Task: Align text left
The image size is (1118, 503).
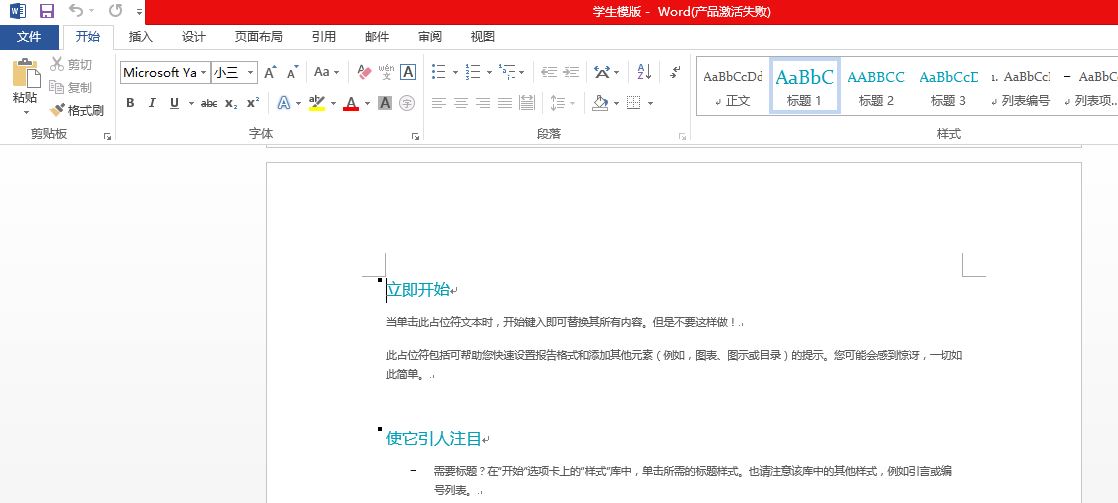Action: (x=439, y=103)
